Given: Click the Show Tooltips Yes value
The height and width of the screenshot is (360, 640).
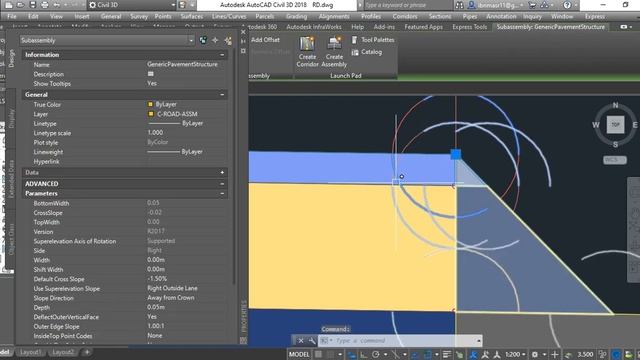Looking at the screenshot, I should point(152,83).
